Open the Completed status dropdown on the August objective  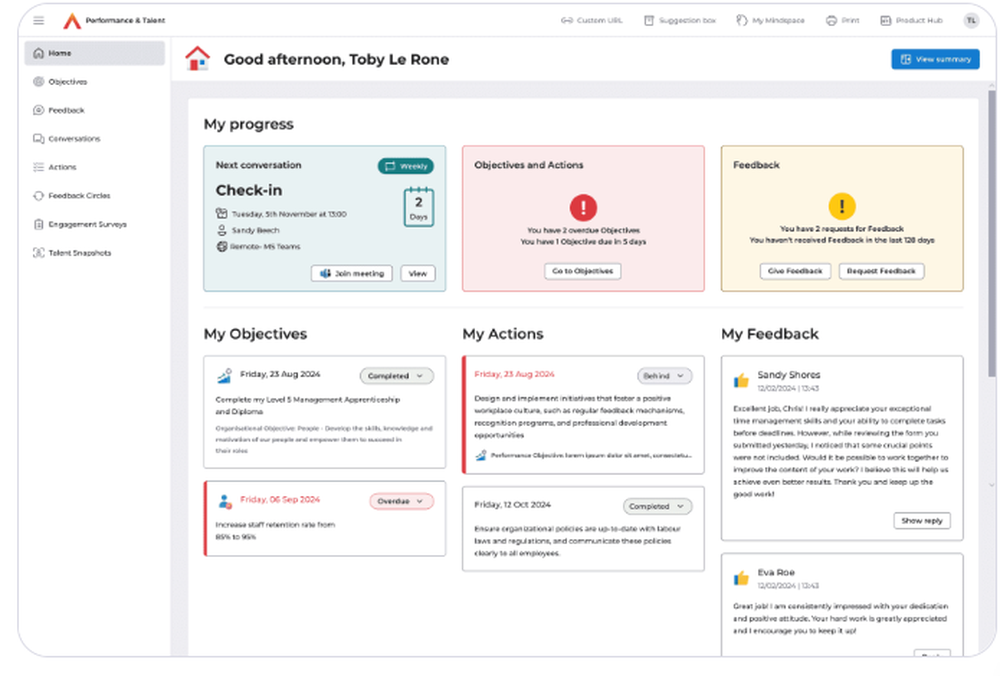[x=397, y=375]
